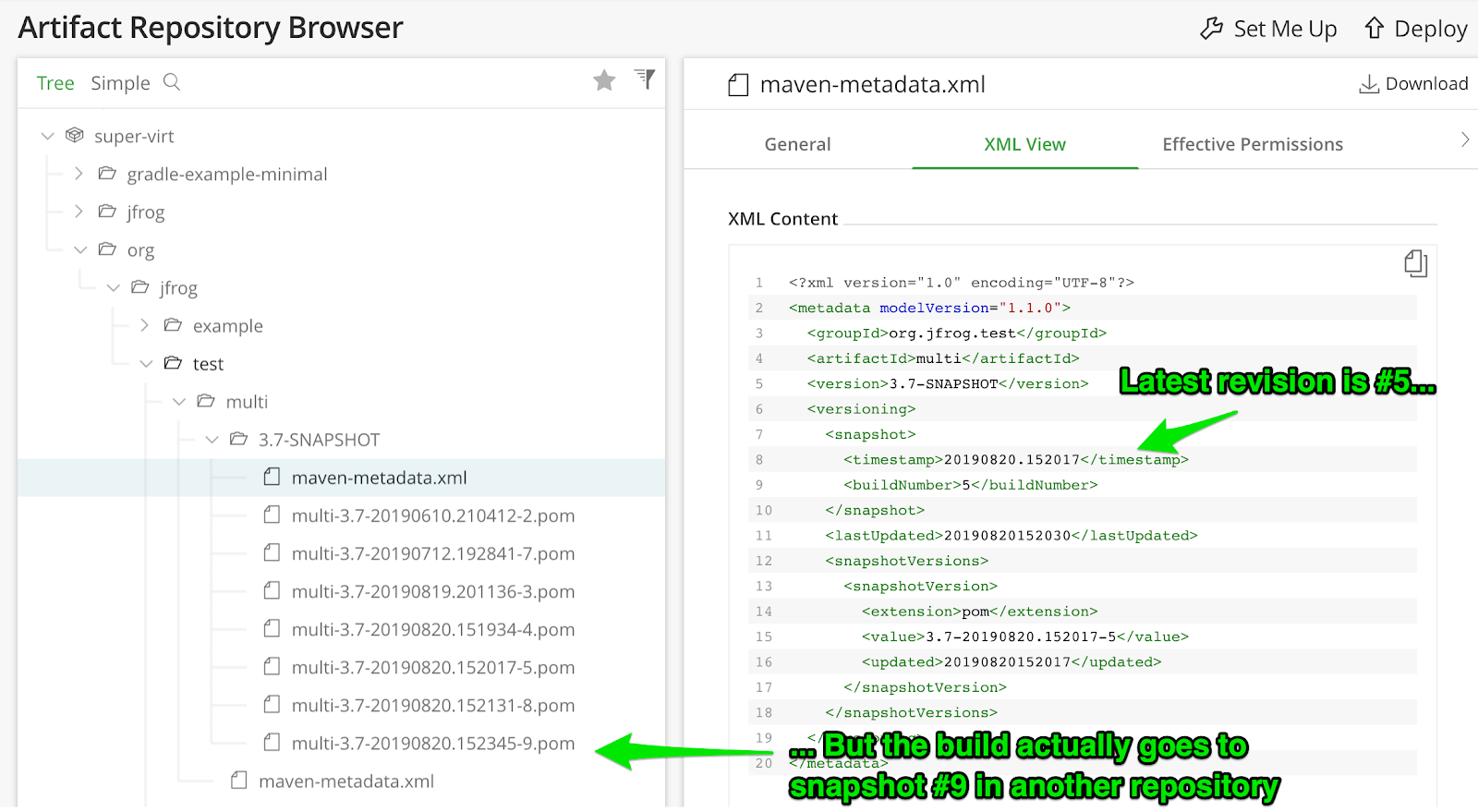Click the top-level jfrog folder icon
The height and width of the screenshot is (812, 1478).
(107, 212)
